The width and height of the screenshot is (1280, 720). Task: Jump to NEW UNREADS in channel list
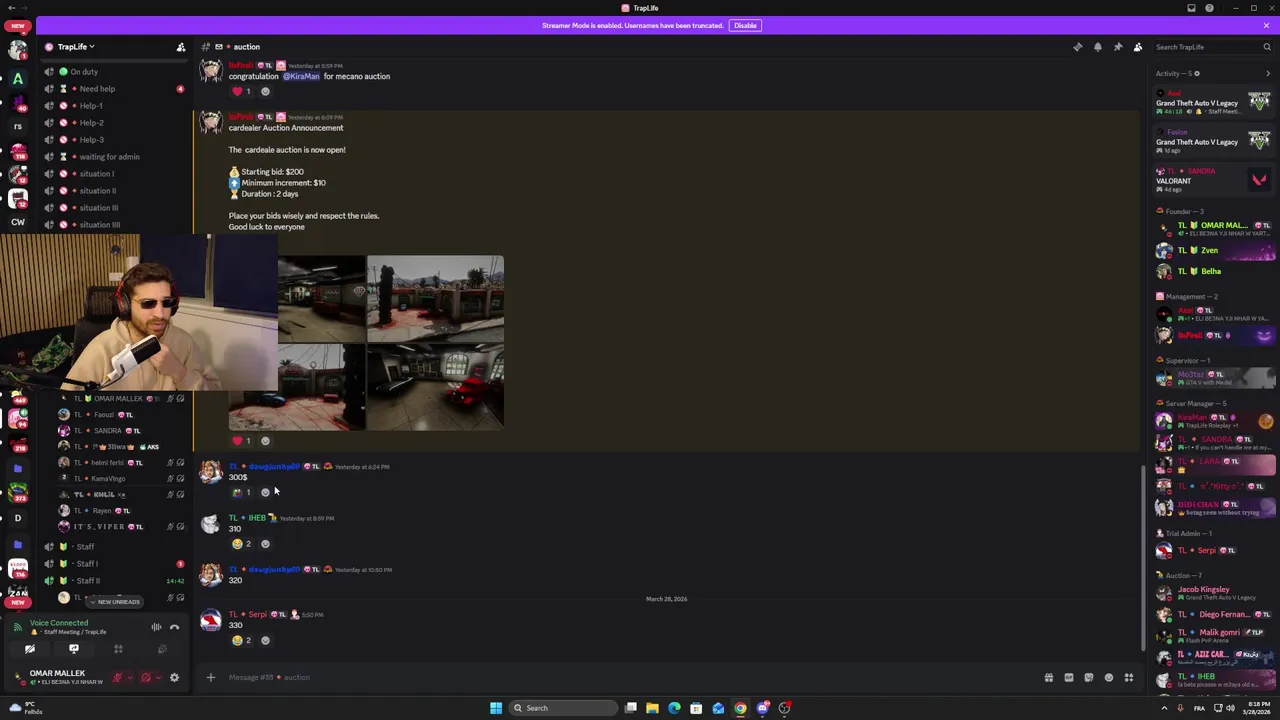[x=115, y=602]
